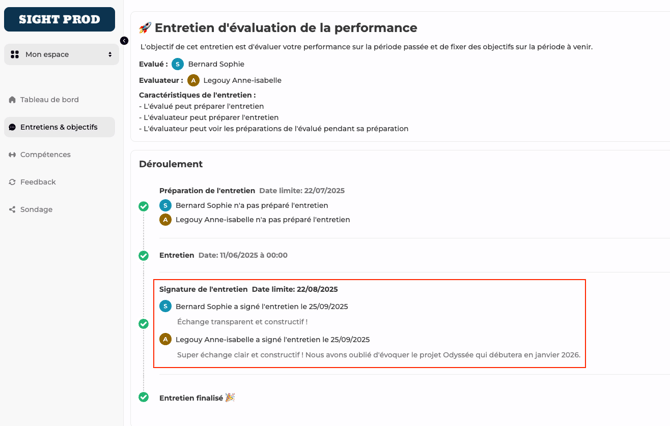This screenshot has width=670, height=426.
Task: Click the chat bubble icon for Entretiens
Action: [12, 127]
